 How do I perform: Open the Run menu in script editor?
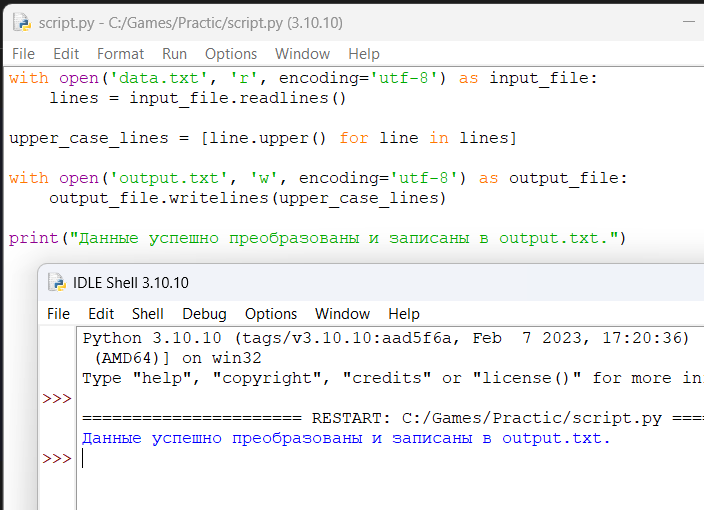(x=174, y=54)
